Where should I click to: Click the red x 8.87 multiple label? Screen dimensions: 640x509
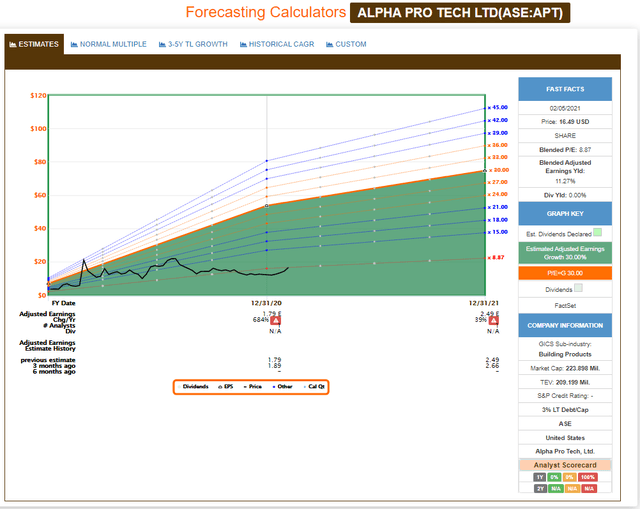coord(496,258)
